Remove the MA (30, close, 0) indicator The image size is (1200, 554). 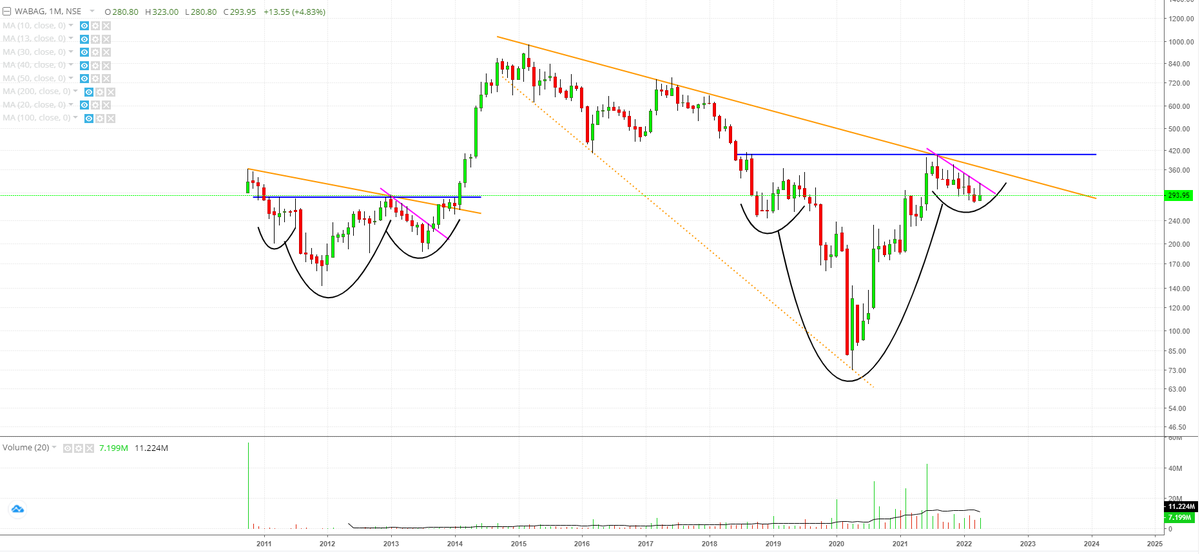pyautogui.click(x=106, y=52)
